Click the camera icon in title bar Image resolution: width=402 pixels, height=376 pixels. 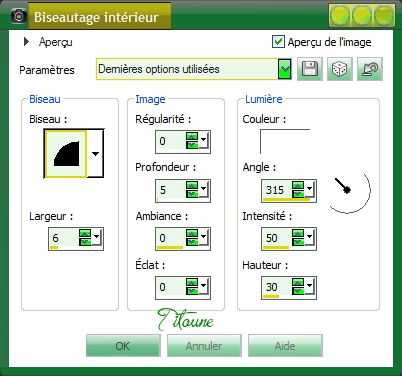tap(18, 16)
